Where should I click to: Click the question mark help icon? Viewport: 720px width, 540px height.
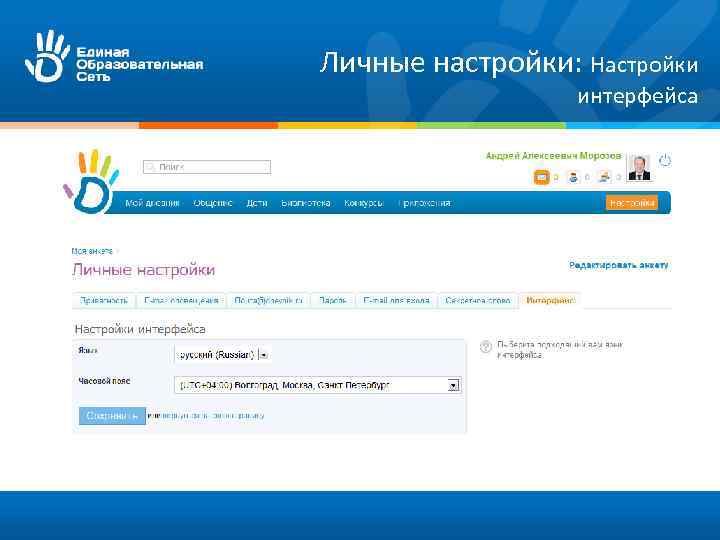point(486,346)
